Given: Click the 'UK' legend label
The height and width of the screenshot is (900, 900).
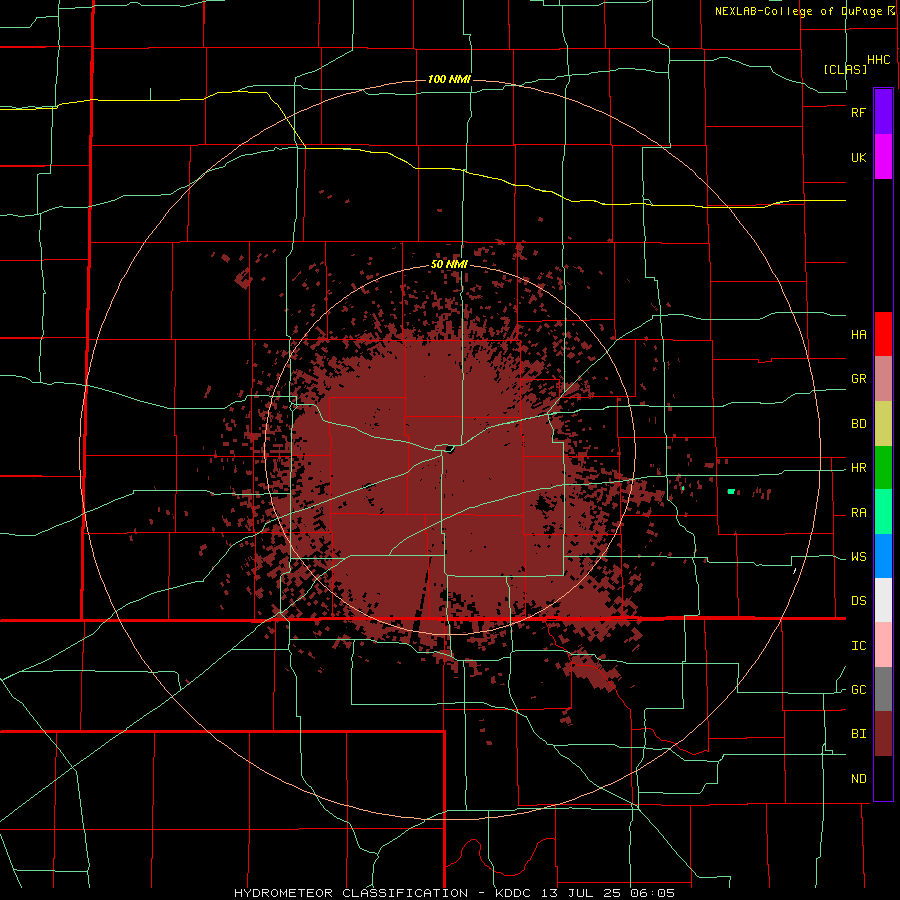Looking at the screenshot, I should click(858, 157).
